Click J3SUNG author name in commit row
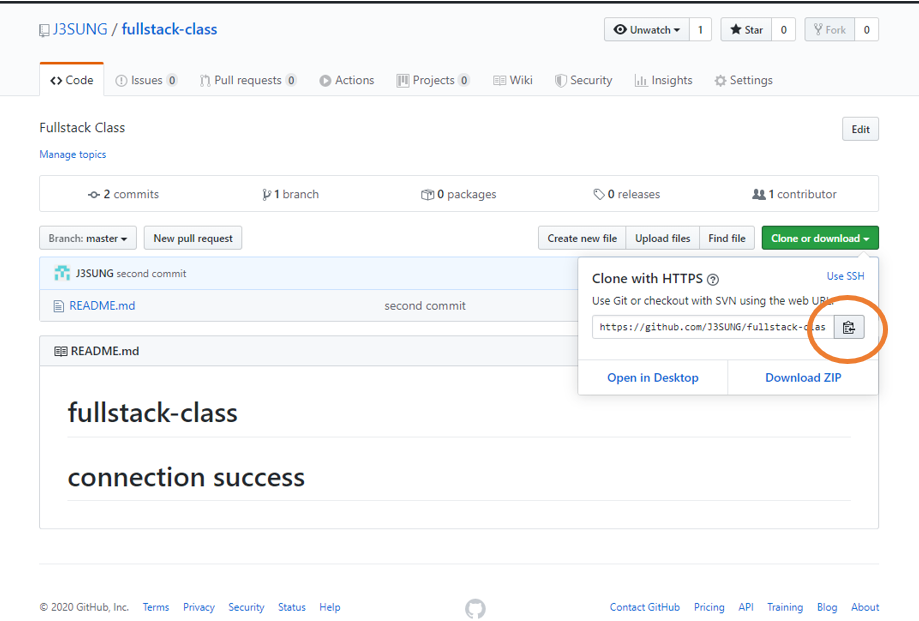This screenshot has width=919, height=621. (x=94, y=274)
